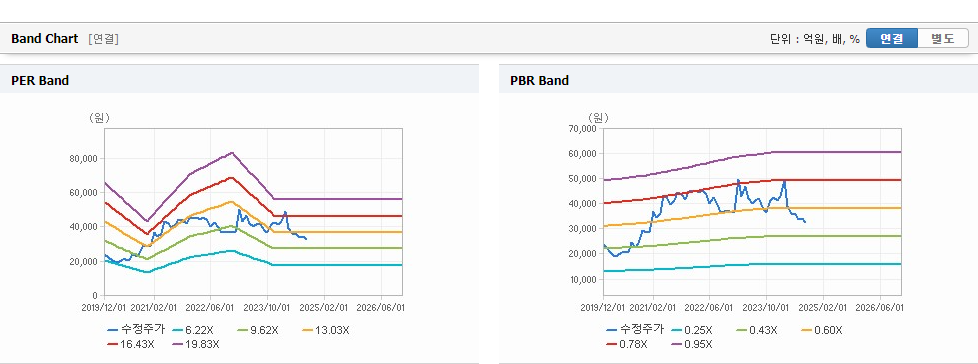Image resolution: width=978 pixels, height=364 pixels.
Task: Click the 30,000 y-axis label in PBR chart
Action: [583, 229]
